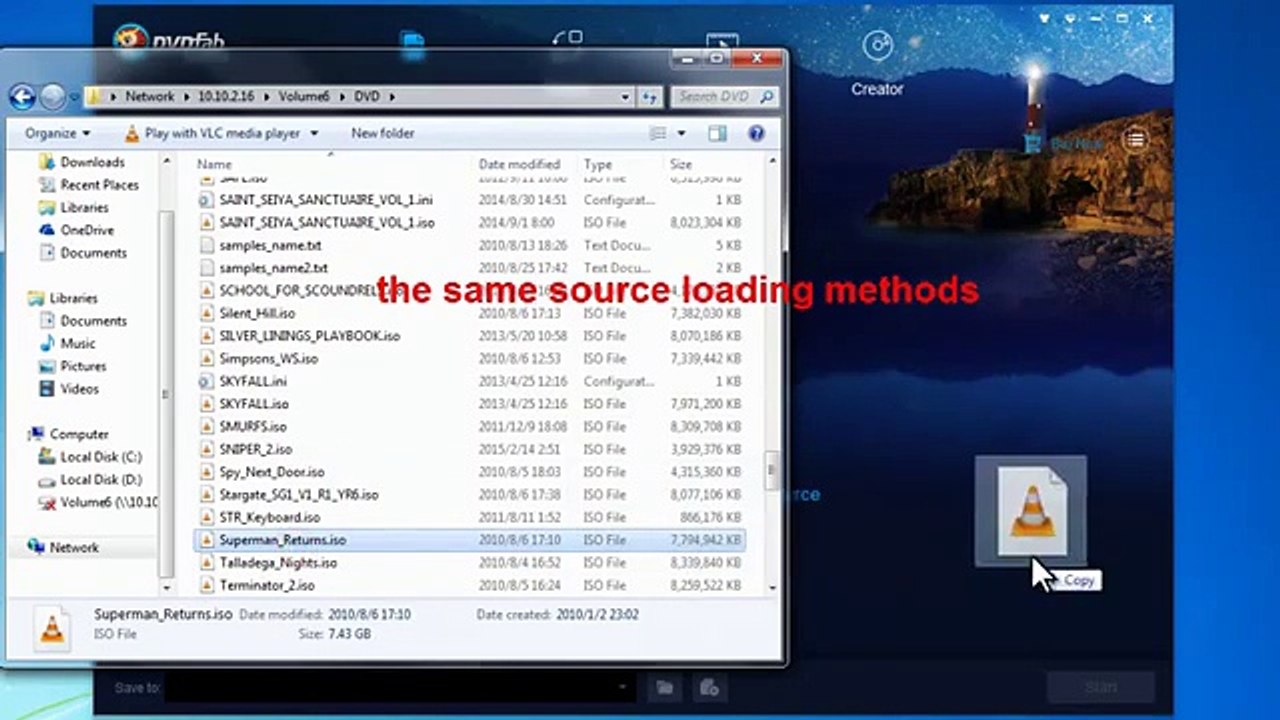The height and width of the screenshot is (720, 1280).
Task: Click the file list scroll down arrow
Action: coord(771,587)
